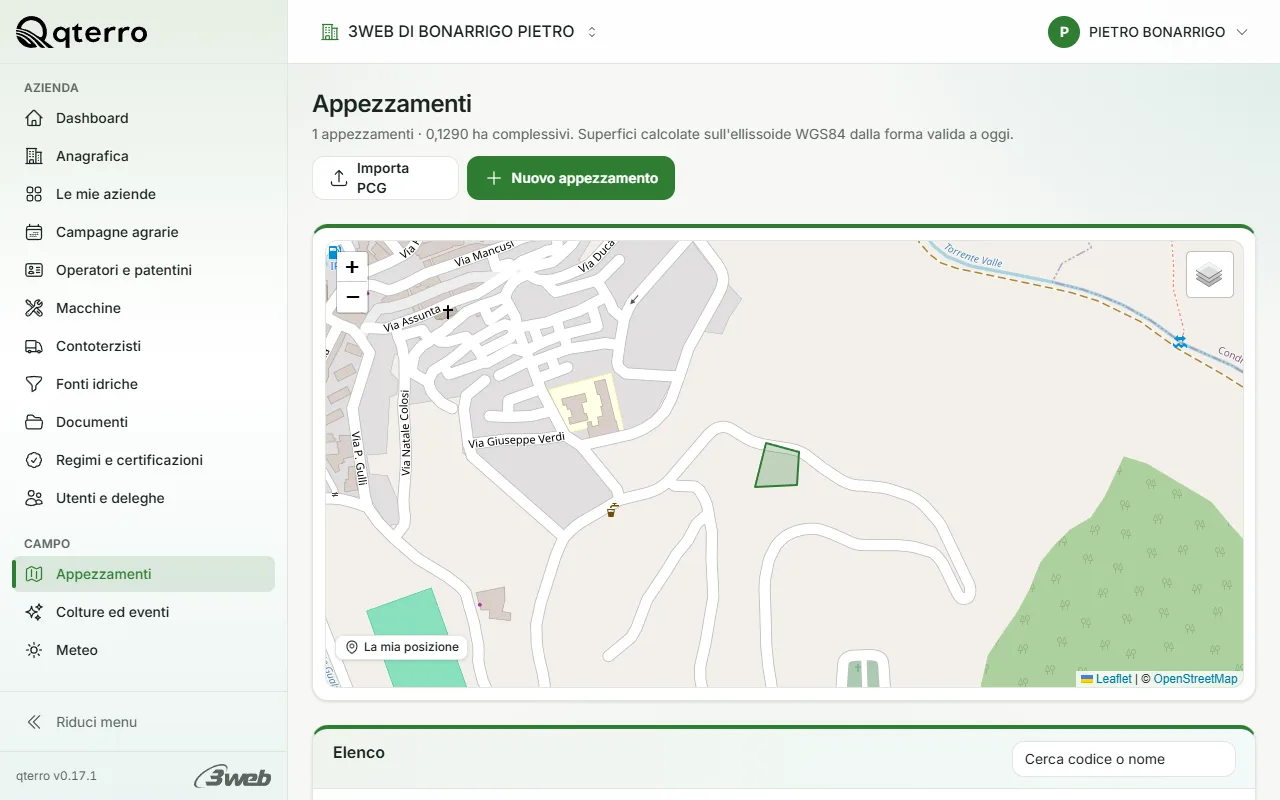Click the Campagne agrarie calendar icon
The width and height of the screenshot is (1280, 800).
34,232
